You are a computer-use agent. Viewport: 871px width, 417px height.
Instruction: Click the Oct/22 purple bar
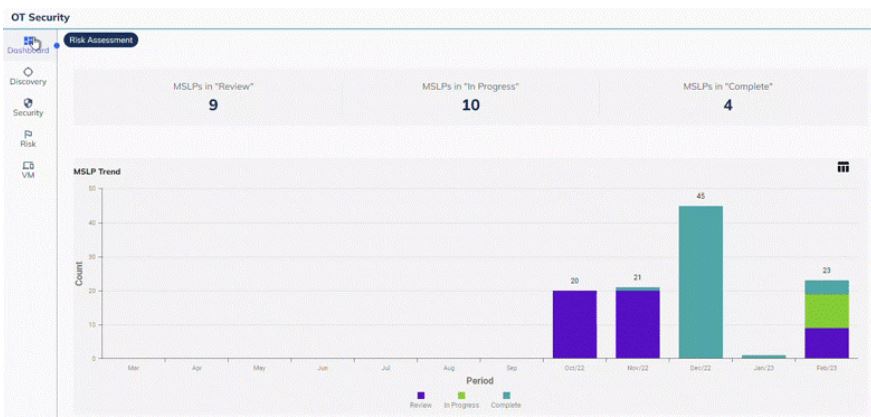(x=574, y=324)
